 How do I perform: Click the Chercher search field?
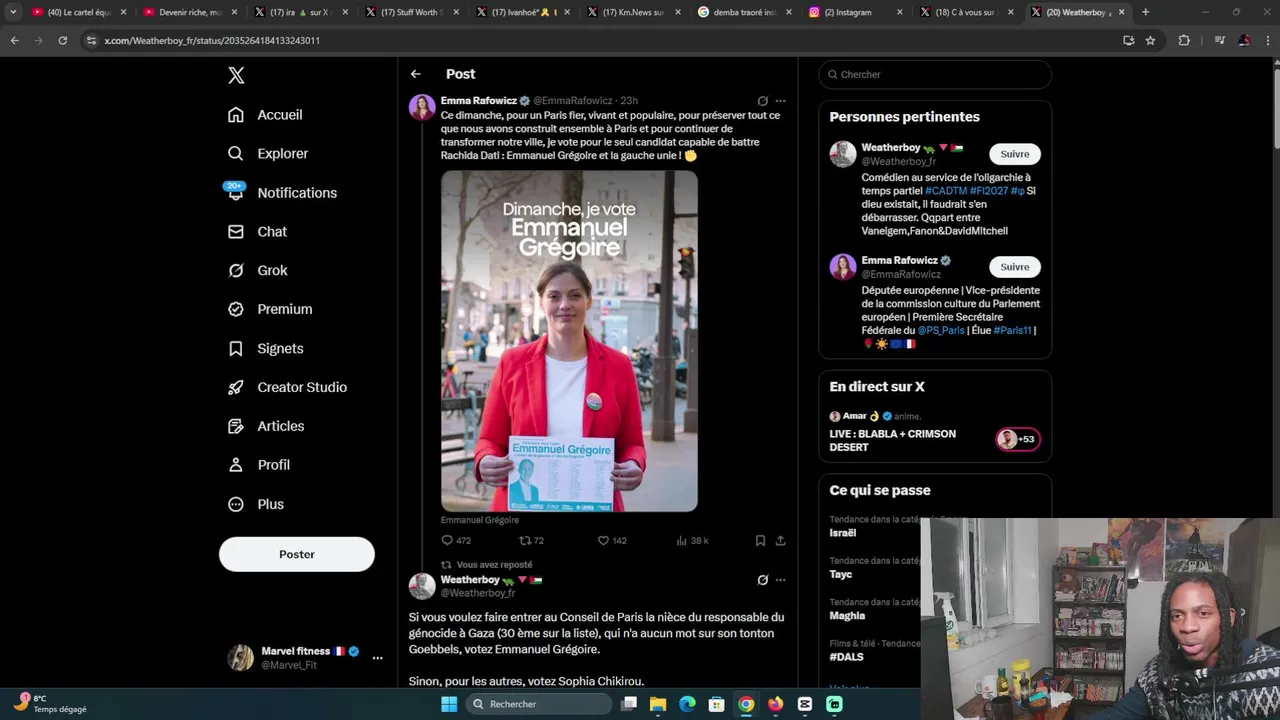pyautogui.click(x=935, y=74)
